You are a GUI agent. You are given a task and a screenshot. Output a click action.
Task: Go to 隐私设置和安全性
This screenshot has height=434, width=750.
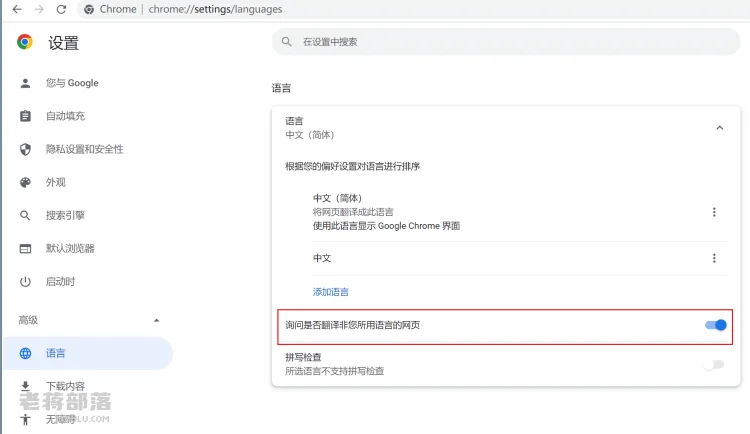[85, 149]
